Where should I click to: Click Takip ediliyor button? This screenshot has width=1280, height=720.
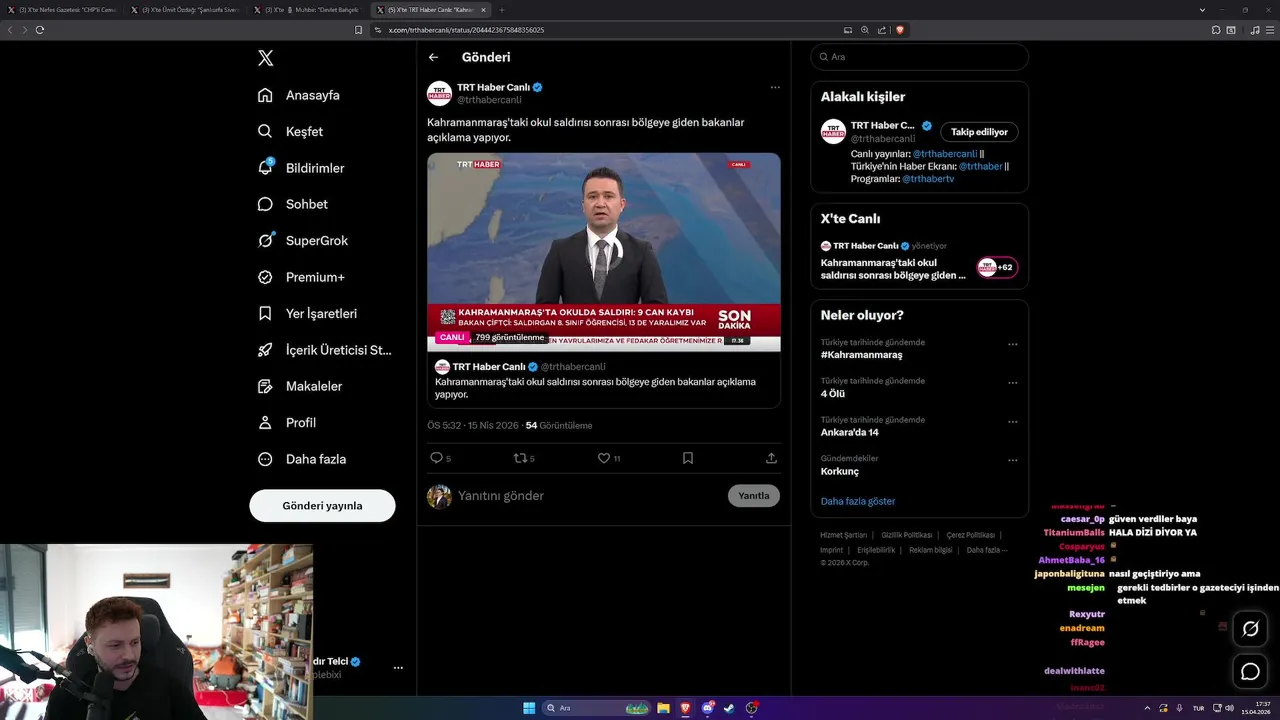[x=979, y=132]
